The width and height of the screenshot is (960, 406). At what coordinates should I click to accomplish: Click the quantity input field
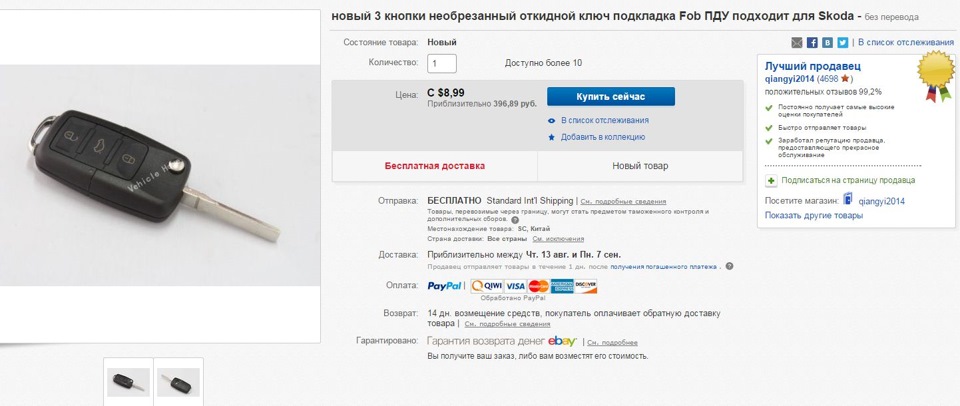441,63
